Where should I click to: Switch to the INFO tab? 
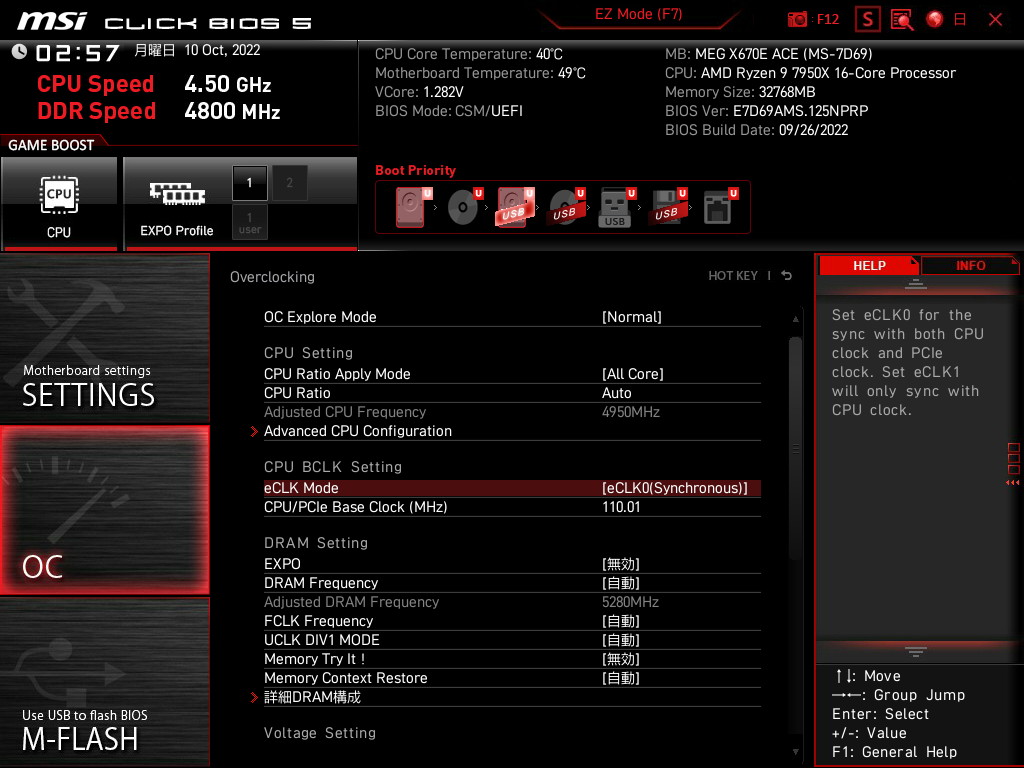point(970,266)
